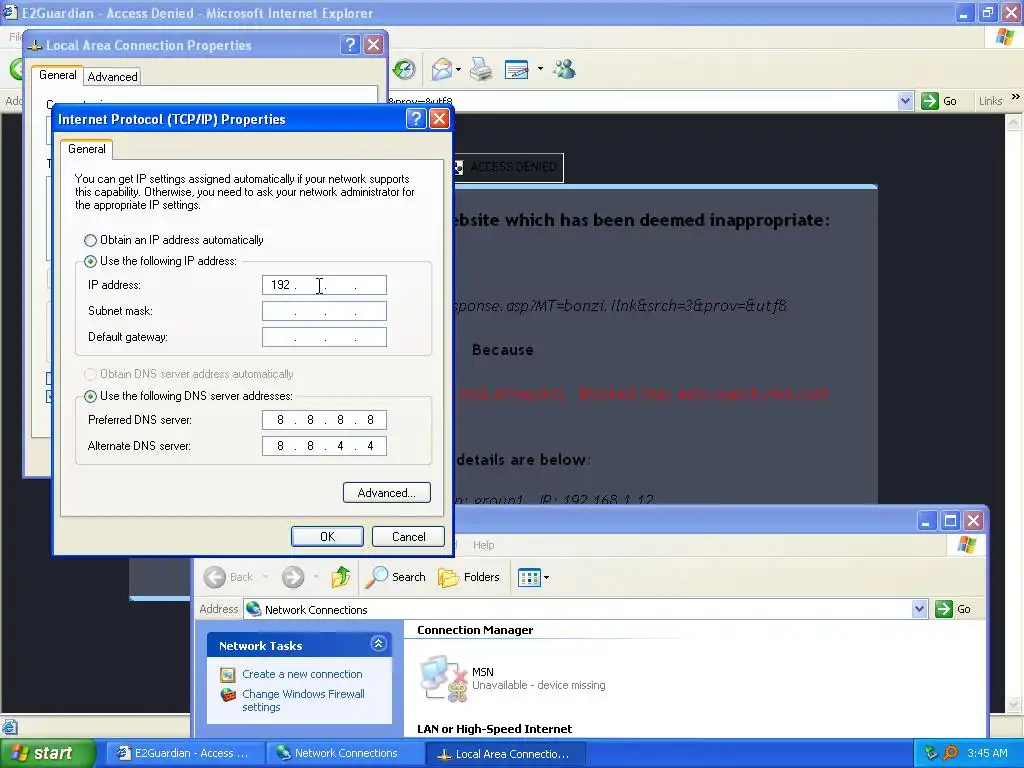Image resolution: width=1024 pixels, height=768 pixels.
Task: Open the Mail button dropdown arrow
Action: [458, 69]
